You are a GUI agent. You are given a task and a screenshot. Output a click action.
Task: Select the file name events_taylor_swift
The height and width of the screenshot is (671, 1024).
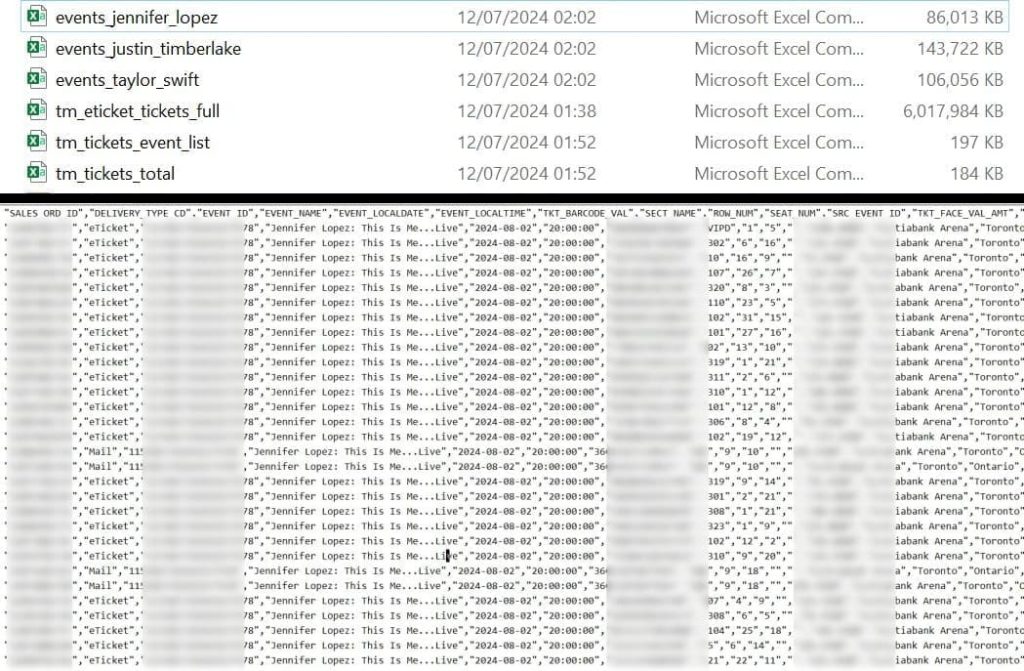[127, 80]
